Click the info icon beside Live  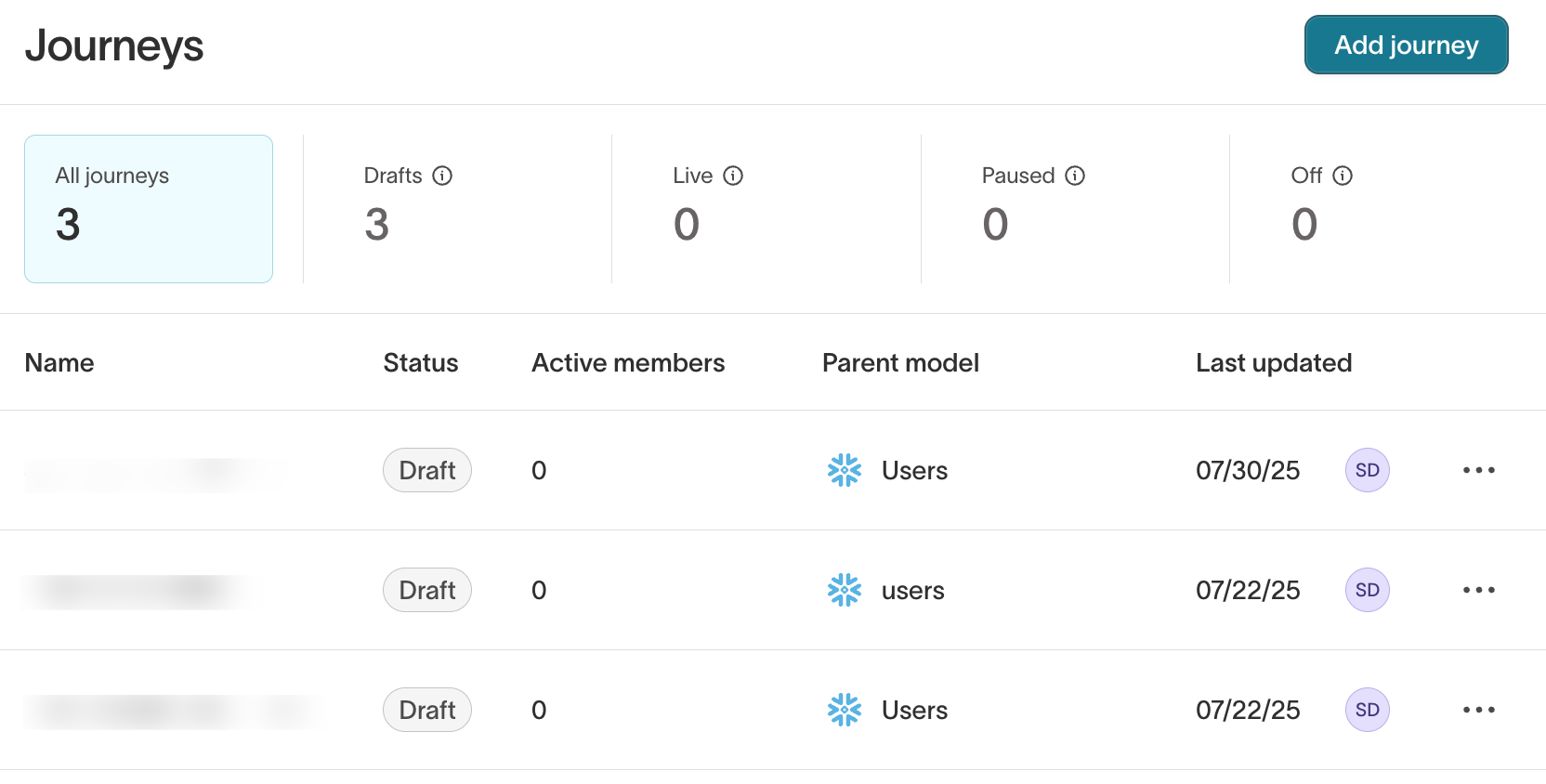733,176
